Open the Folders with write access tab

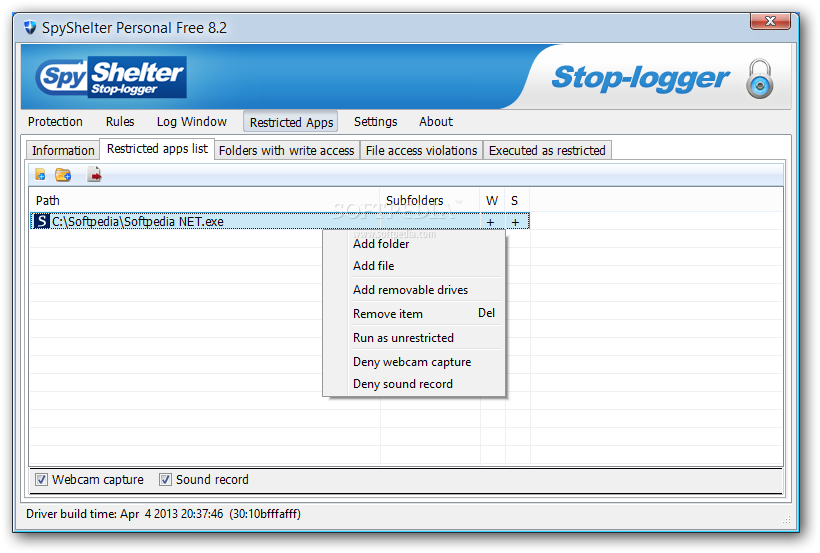point(287,151)
